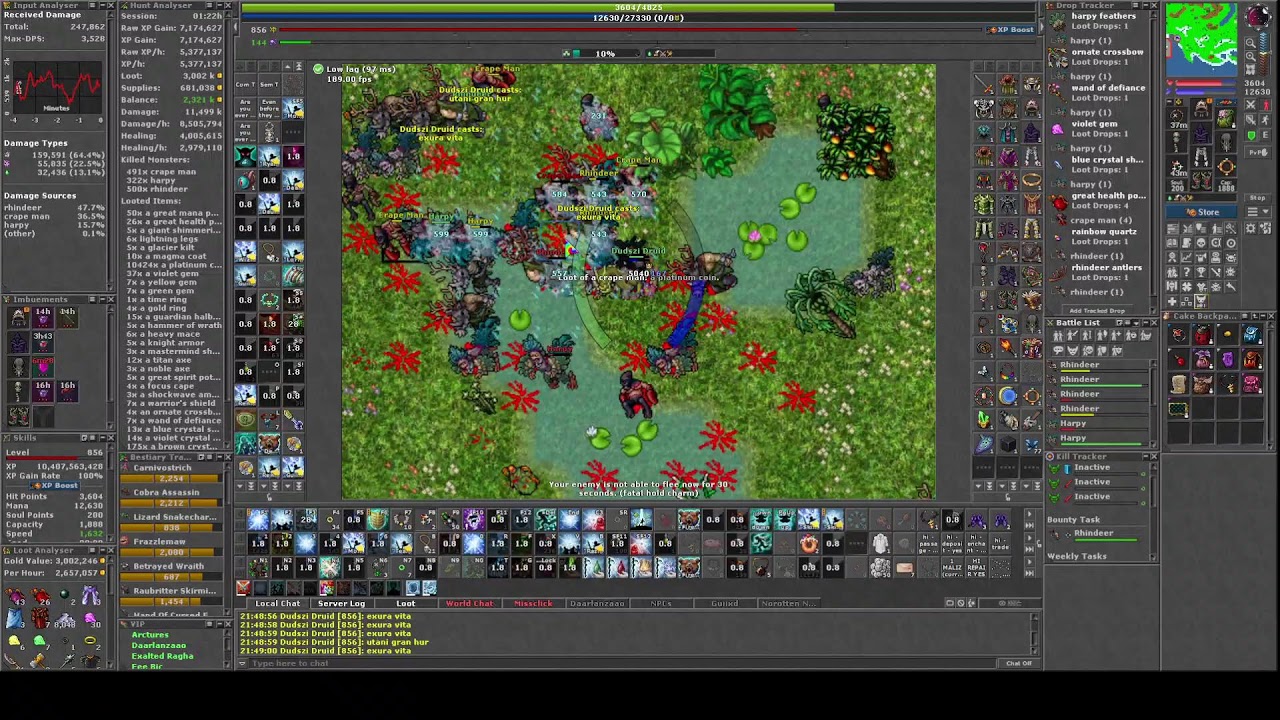Screen dimensions: 1280x720
Task: Select the armor equipment slot
Action: tap(1201, 131)
